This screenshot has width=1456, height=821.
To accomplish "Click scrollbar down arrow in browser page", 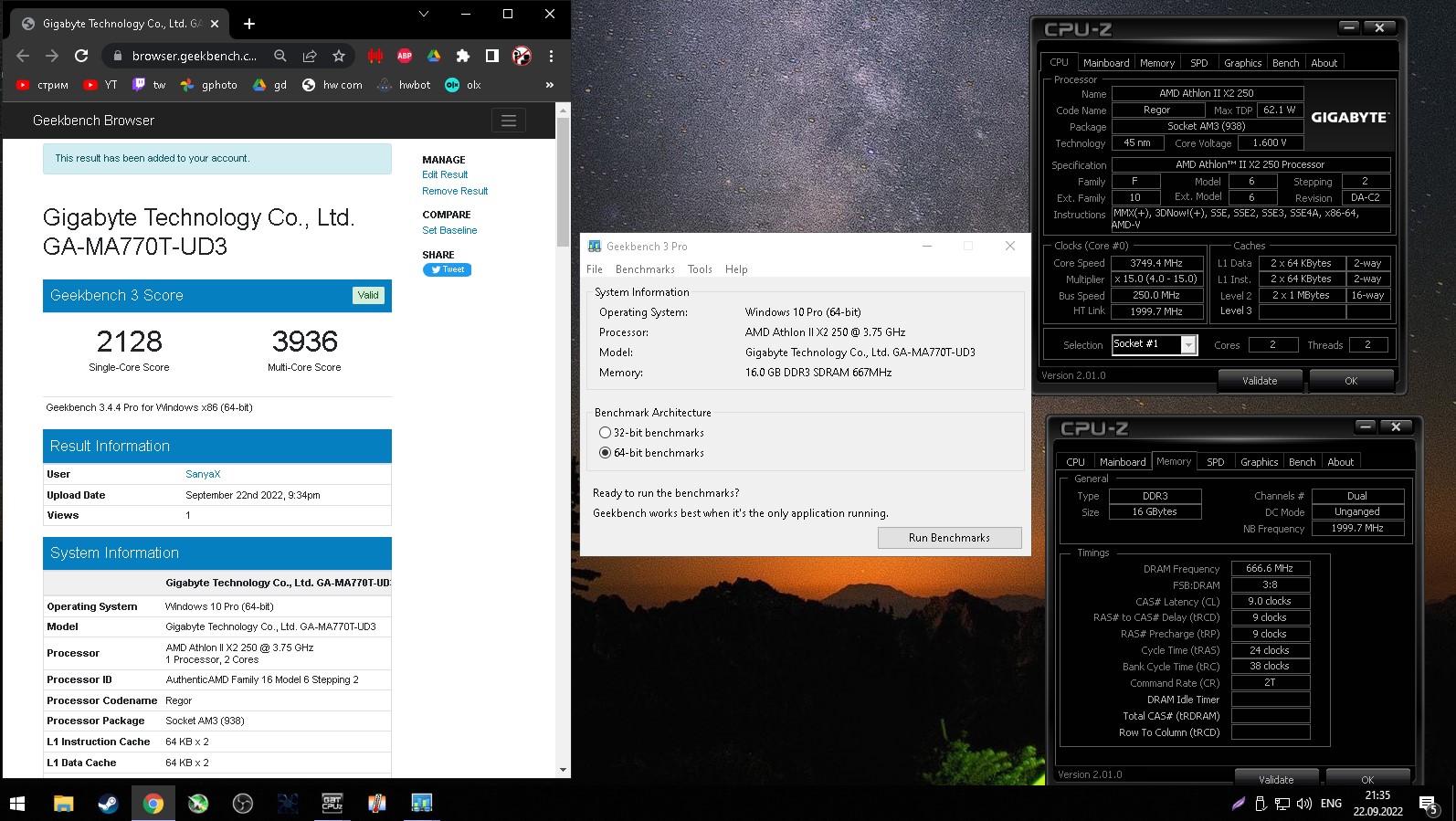I will coord(563,770).
